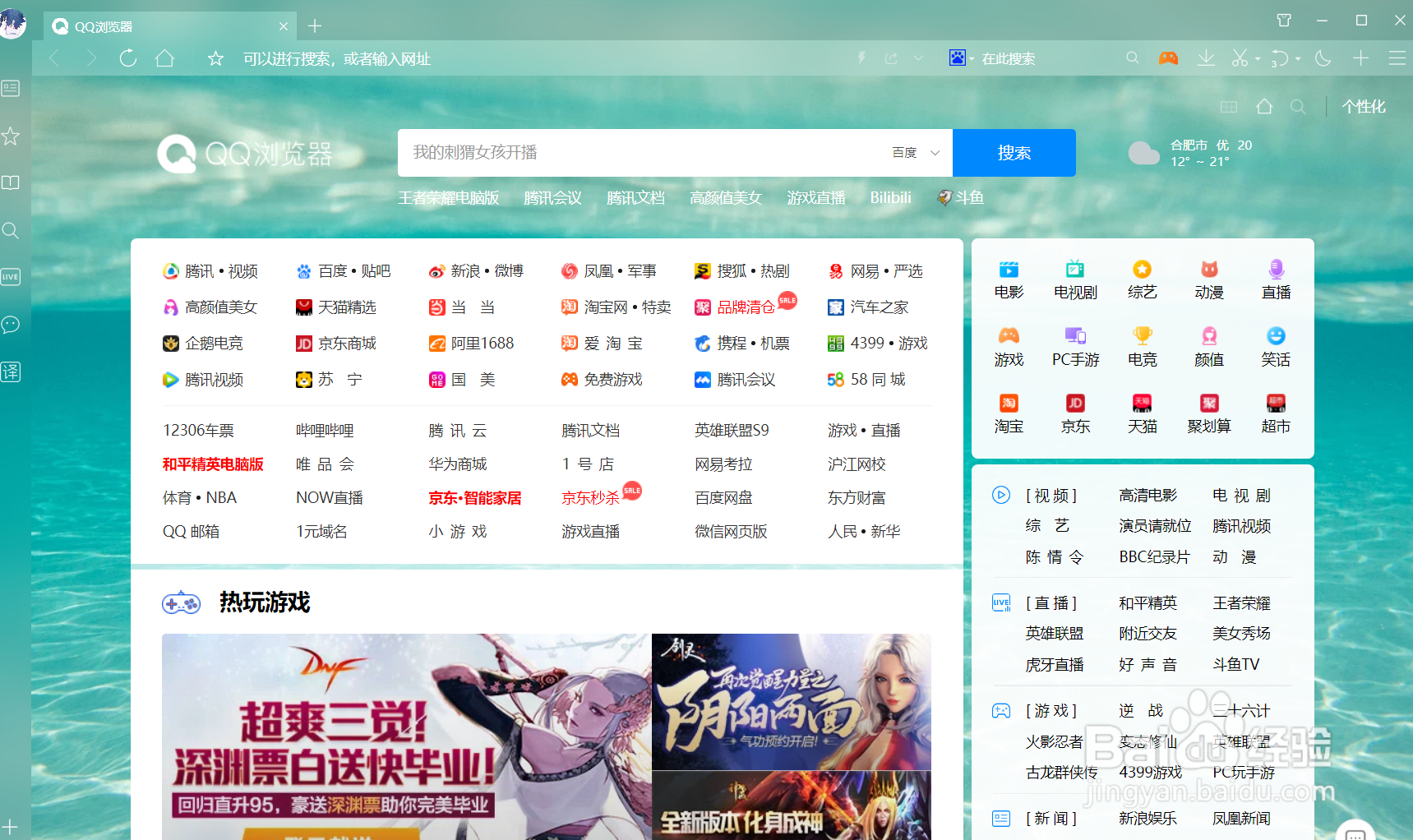Click the lightning speed mode icon in address bar
This screenshot has width=1413, height=840.
point(861,58)
